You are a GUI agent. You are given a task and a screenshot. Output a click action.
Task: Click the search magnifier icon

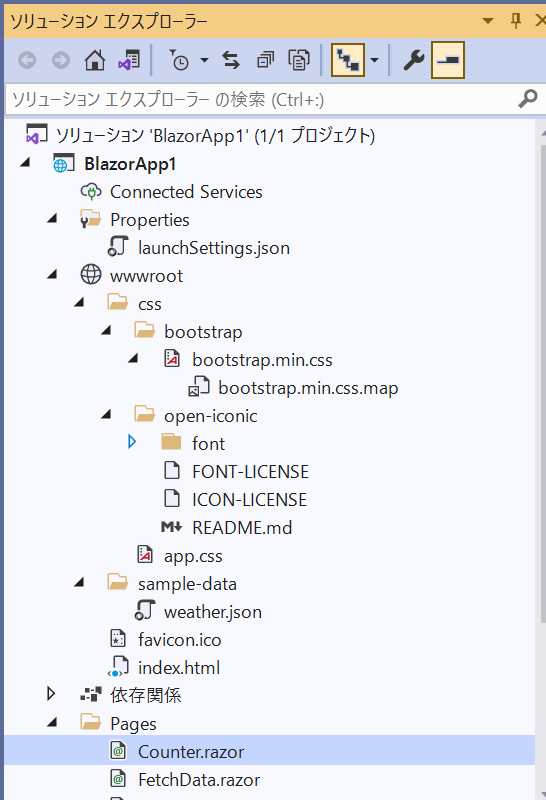528,98
